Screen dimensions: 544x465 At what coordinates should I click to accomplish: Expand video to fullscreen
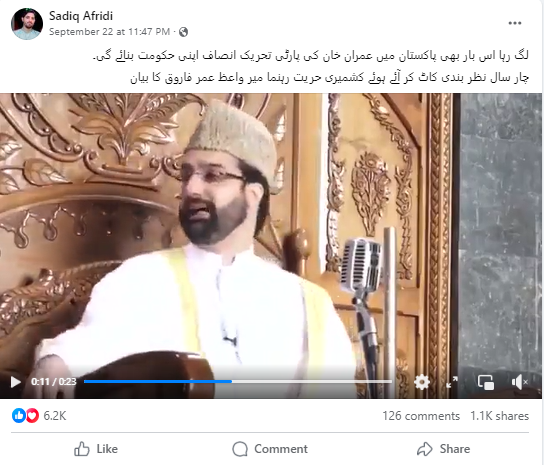pos(452,382)
